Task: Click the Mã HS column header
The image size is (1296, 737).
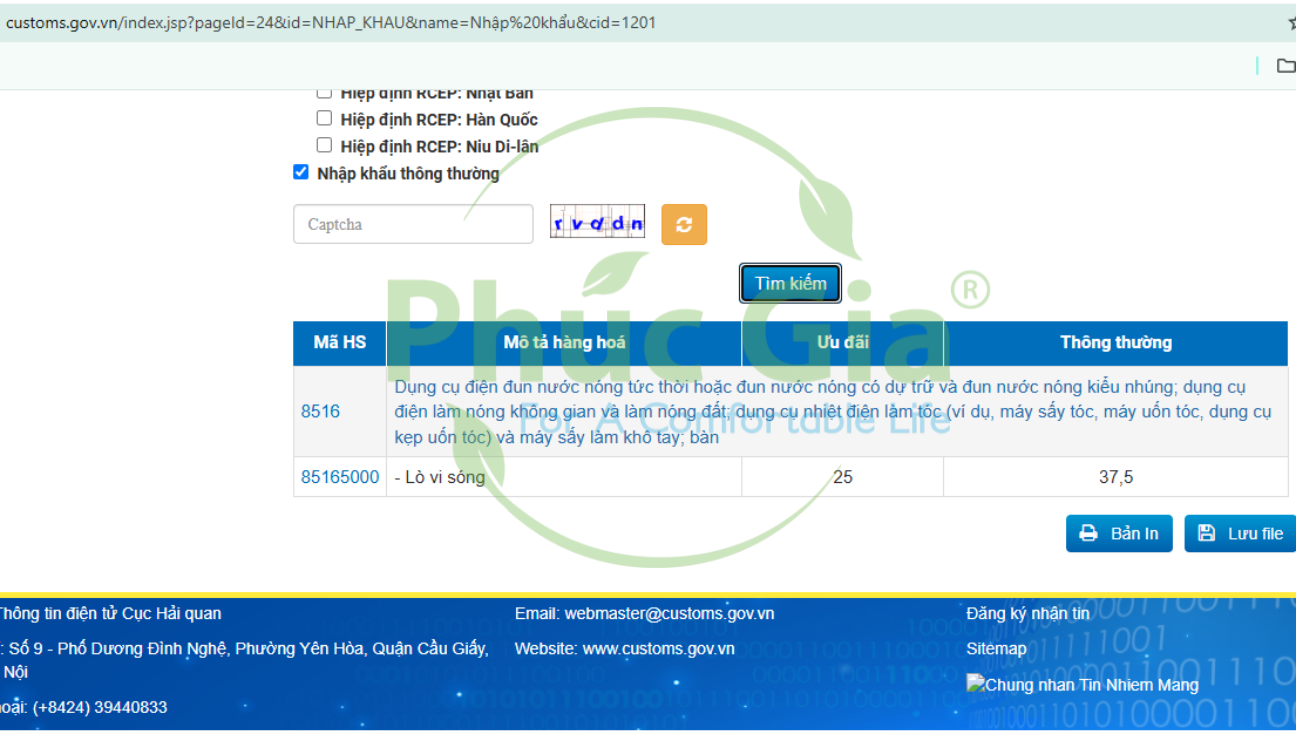Action: pos(340,343)
